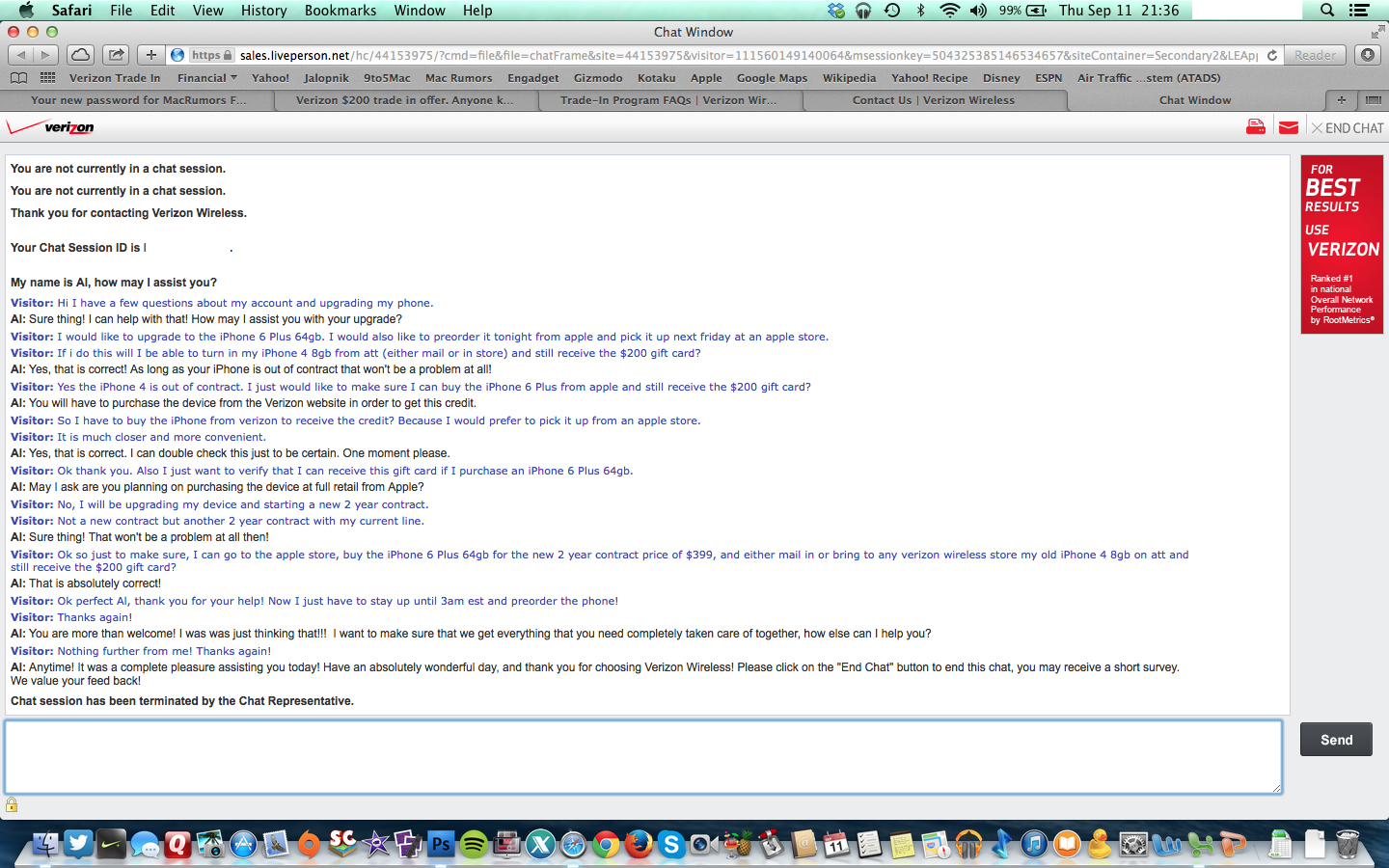The image size is (1389, 868).
Task: Open the History menu
Action: click(x=263, y=11)
